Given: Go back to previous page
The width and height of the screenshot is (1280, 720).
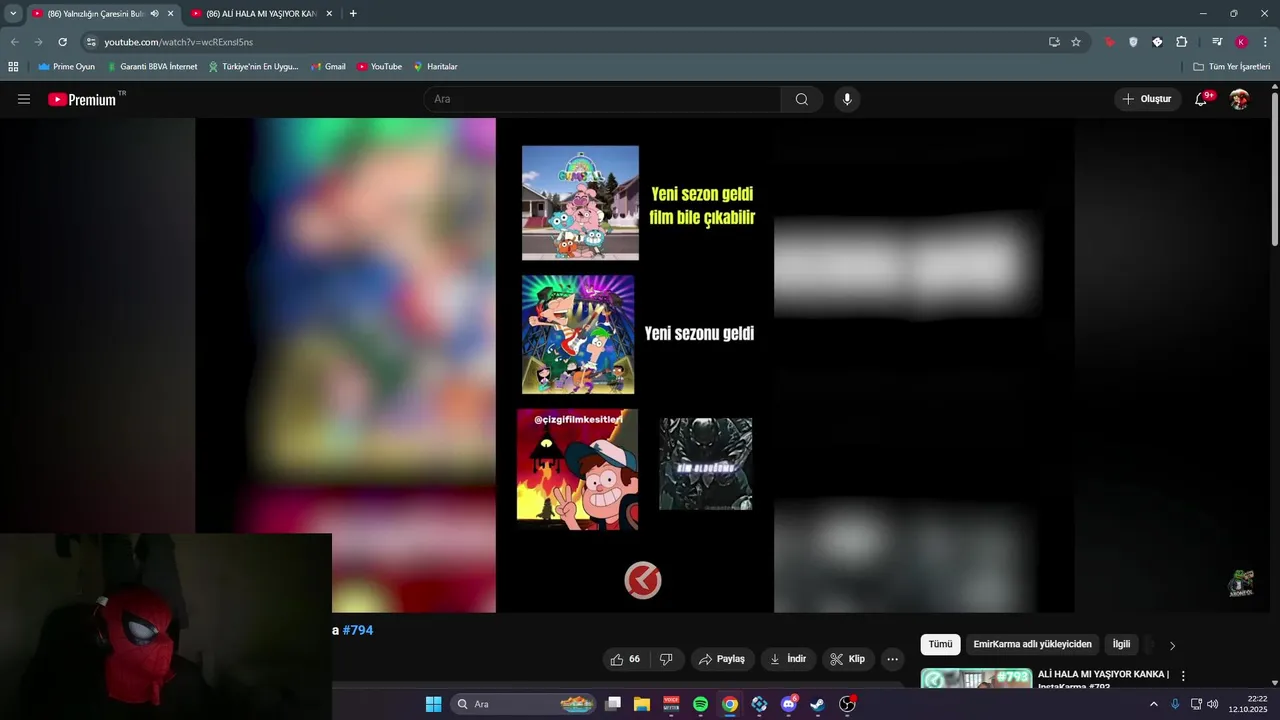Looking at the screenshot, I should click(14, 42).
